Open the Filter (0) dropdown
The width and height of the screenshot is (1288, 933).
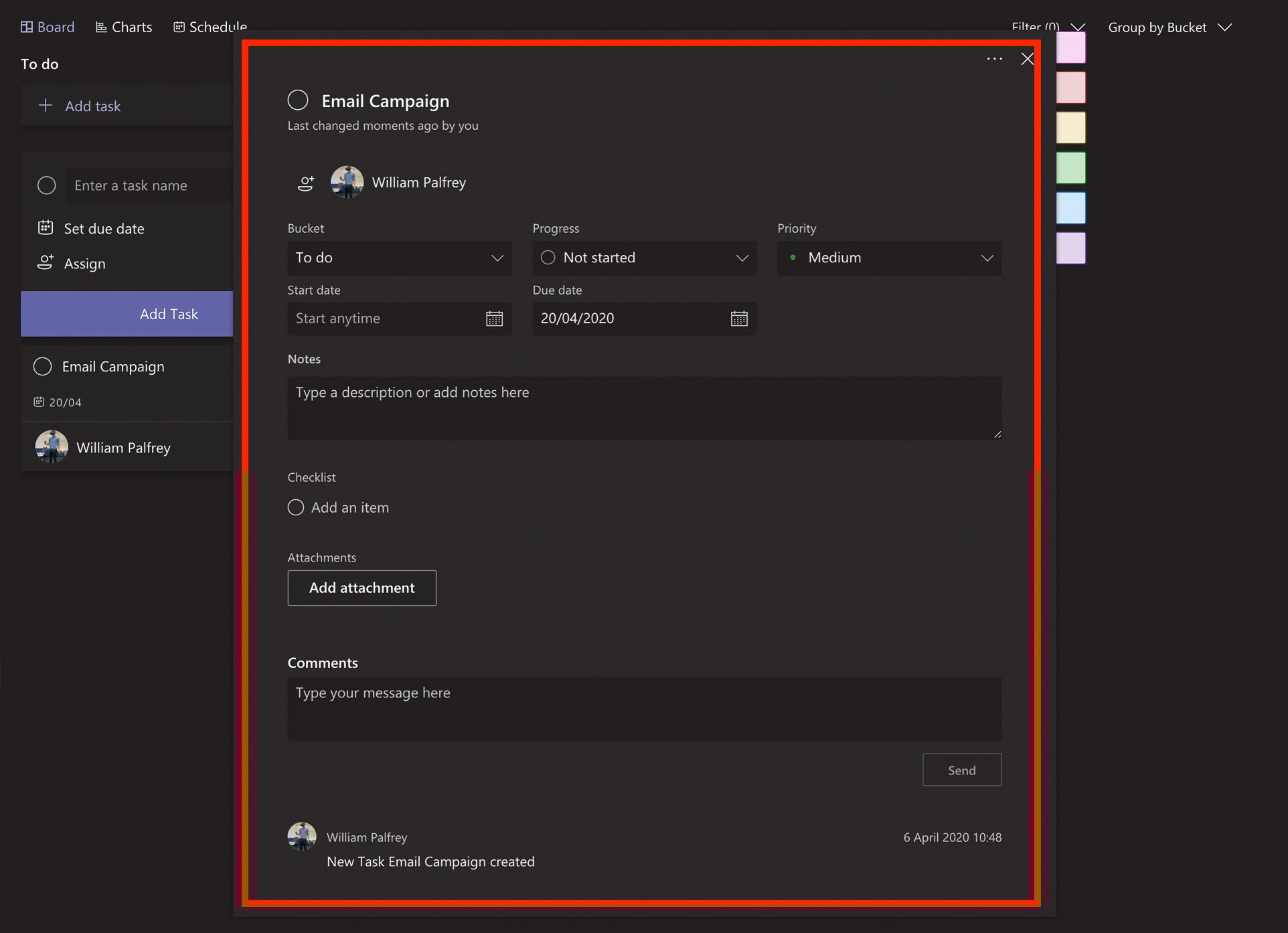[x=1048, y=27]
